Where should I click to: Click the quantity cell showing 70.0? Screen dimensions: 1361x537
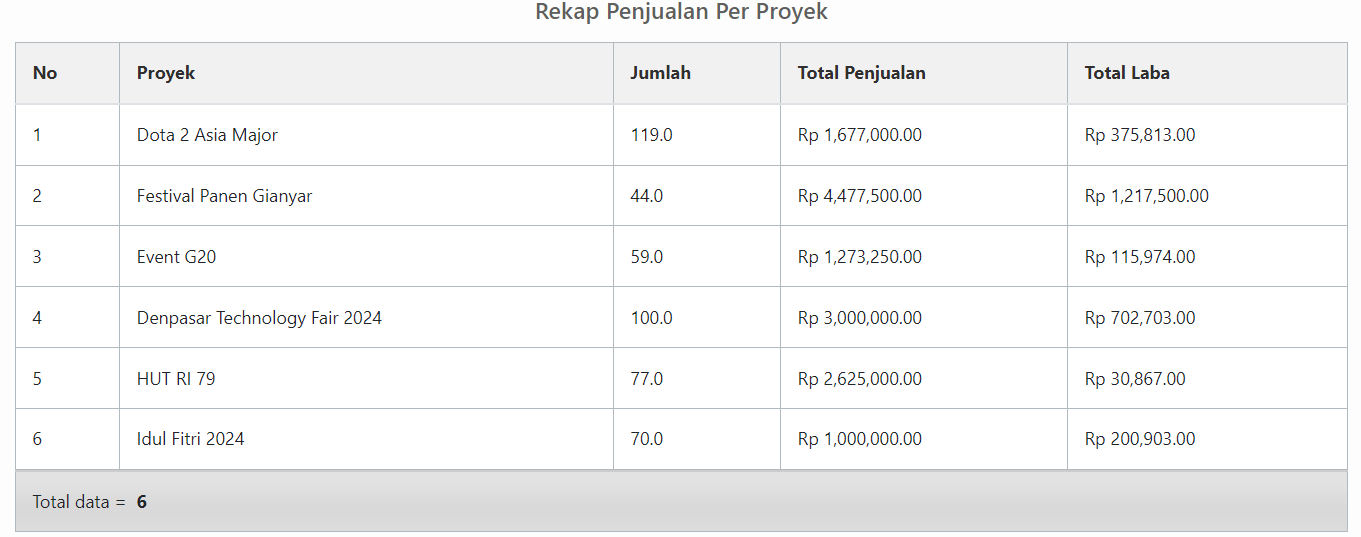pyautogui.click(x=646, y=439)
